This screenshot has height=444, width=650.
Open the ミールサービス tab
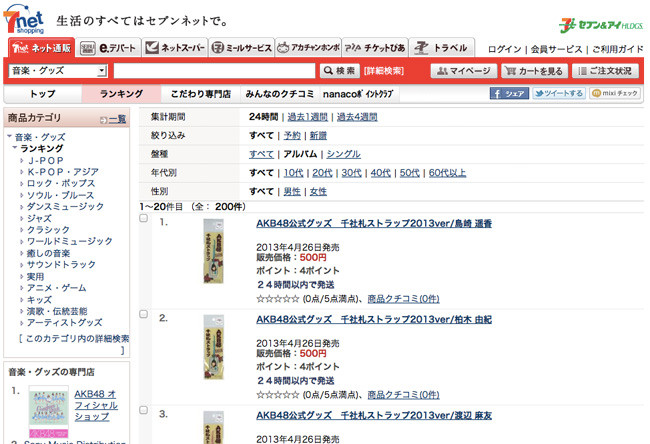[x=242, y=48]
